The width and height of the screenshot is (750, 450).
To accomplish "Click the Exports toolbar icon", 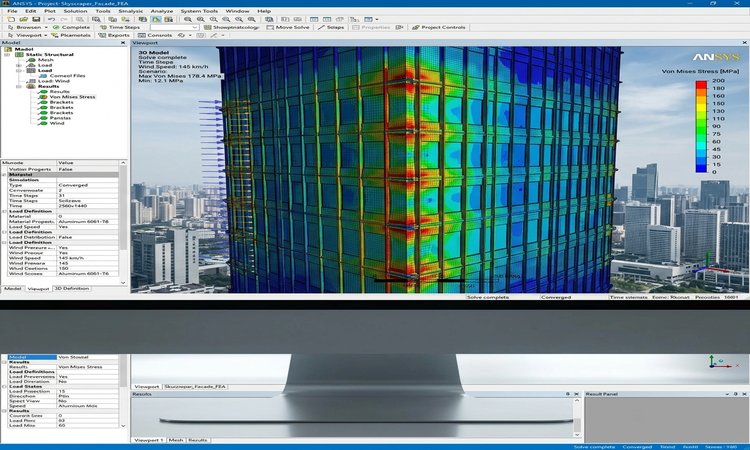I will coord(102,35).
